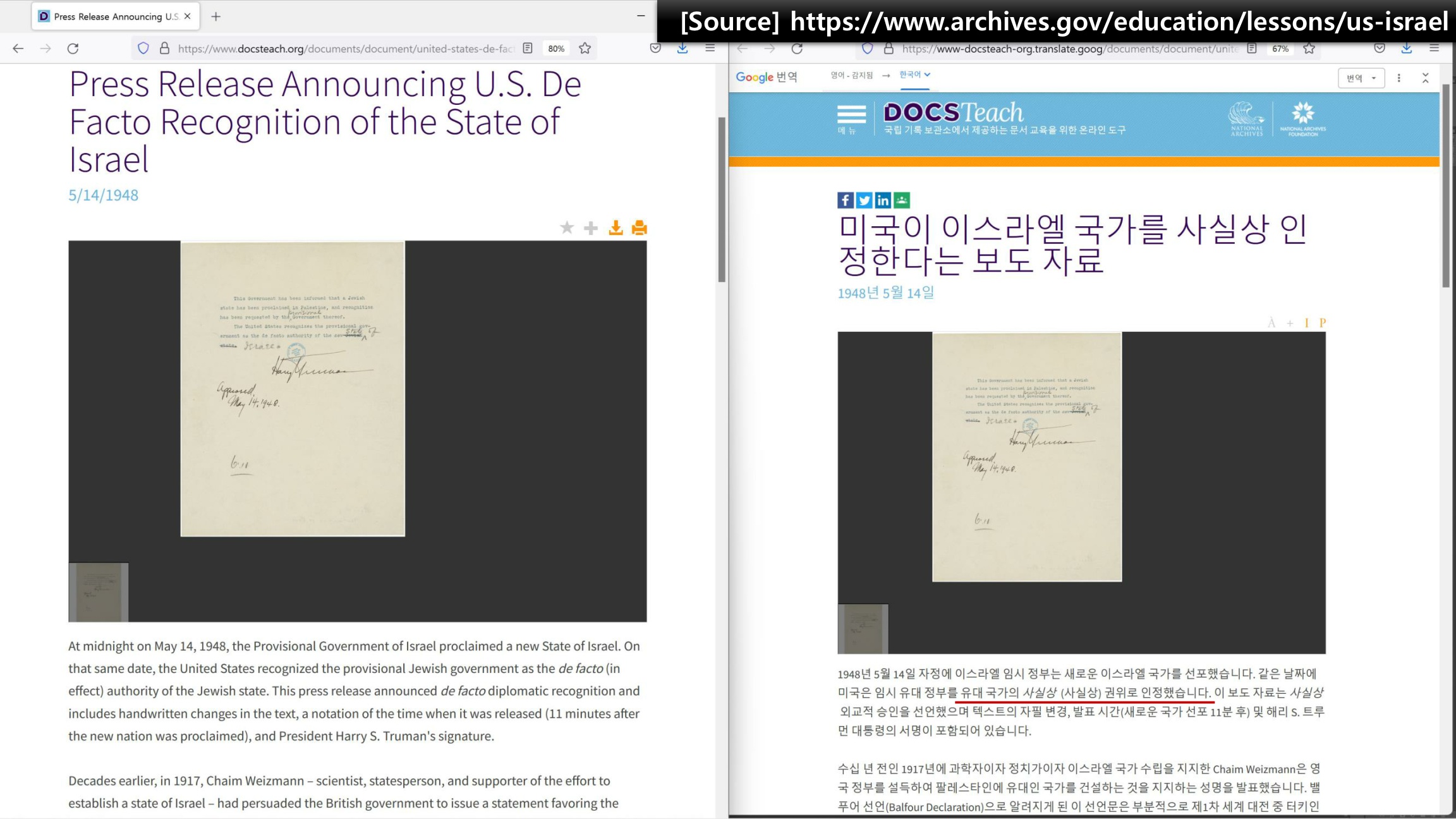The width and height of the screenshot is (1456, 819).
Task: Select the document thumbnail in left viewer
Action: coord(99,592)
